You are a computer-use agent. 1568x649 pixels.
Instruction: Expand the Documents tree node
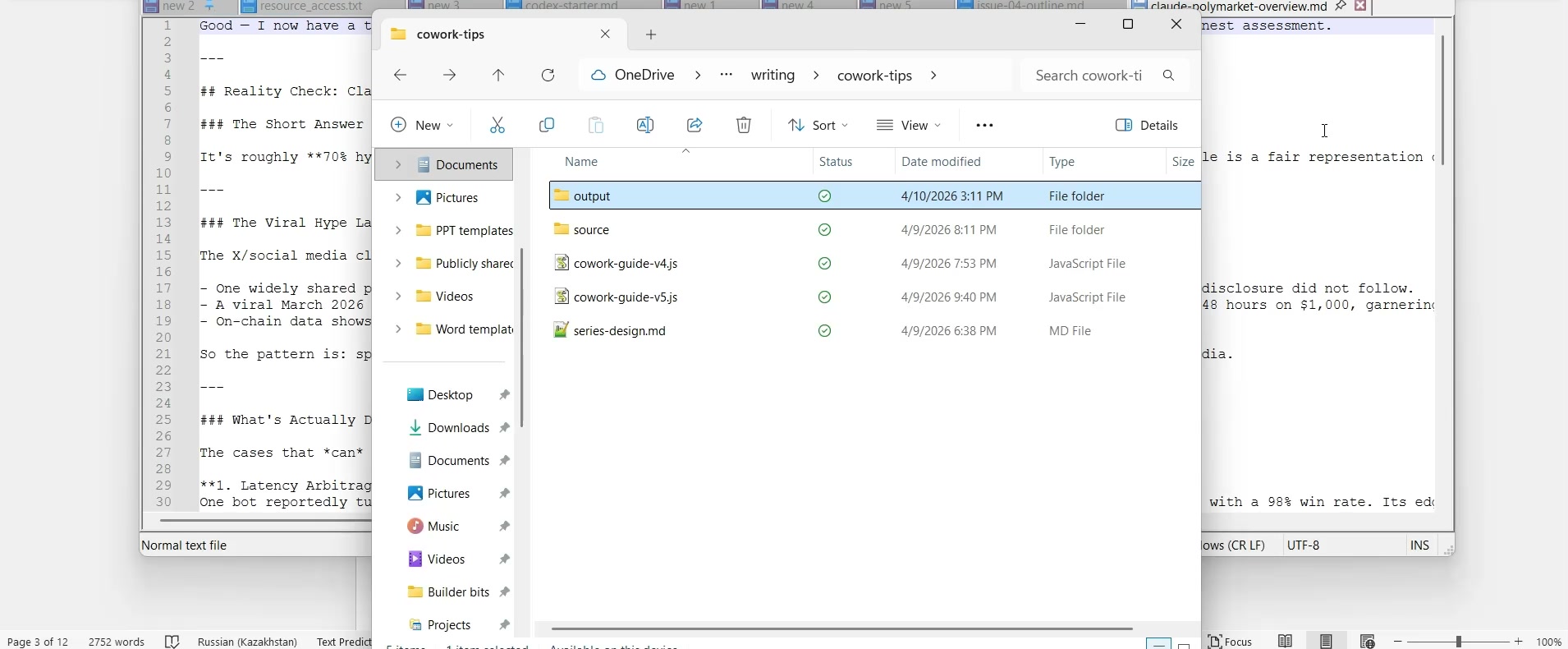398,165
